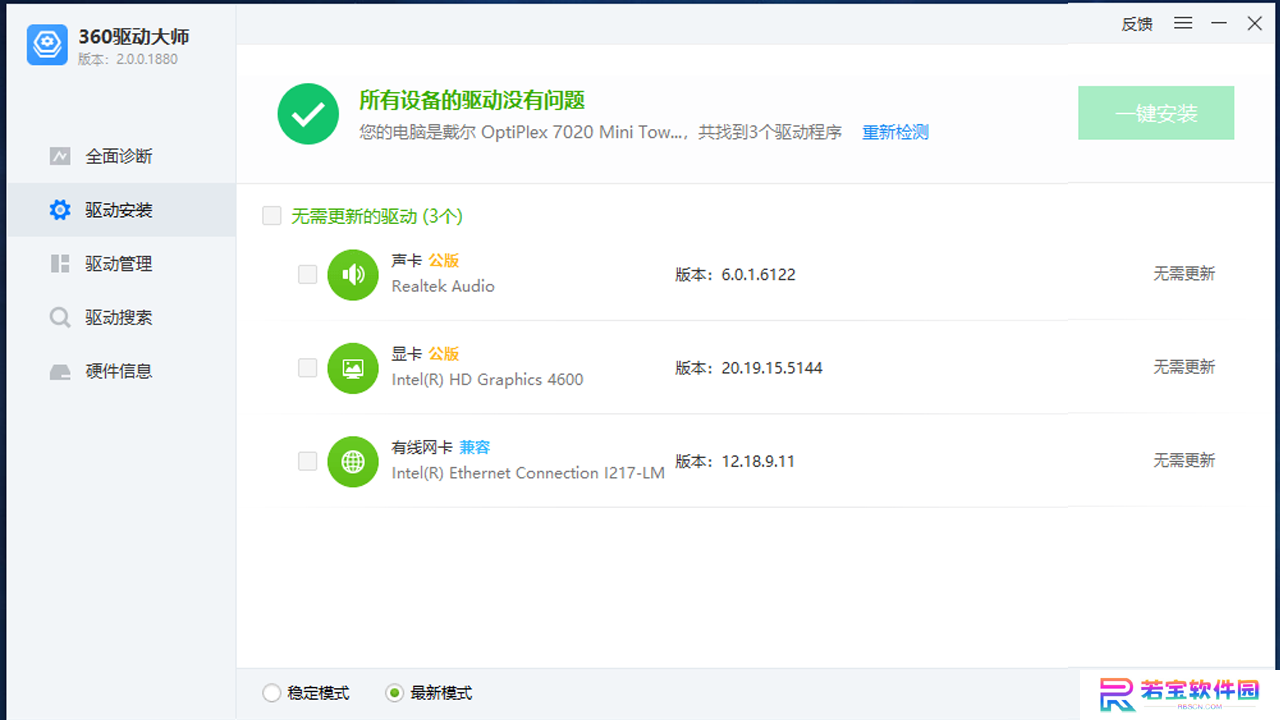Viewport: 1280px width, 720px height.
Task: Click the 硬件信息 drive icon in sidebar
Action: [60, 372]
